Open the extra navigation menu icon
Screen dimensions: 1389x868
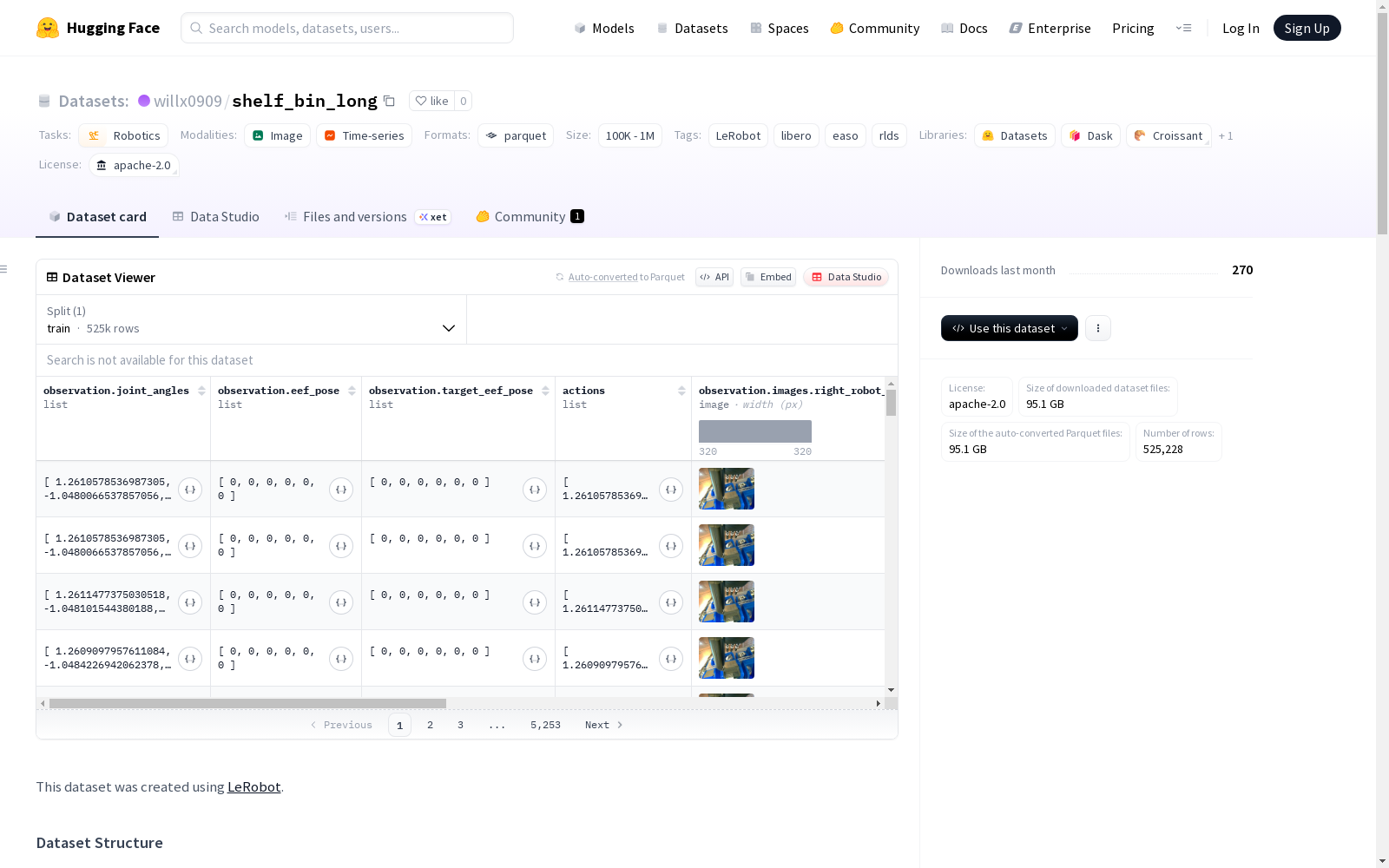1183,28
